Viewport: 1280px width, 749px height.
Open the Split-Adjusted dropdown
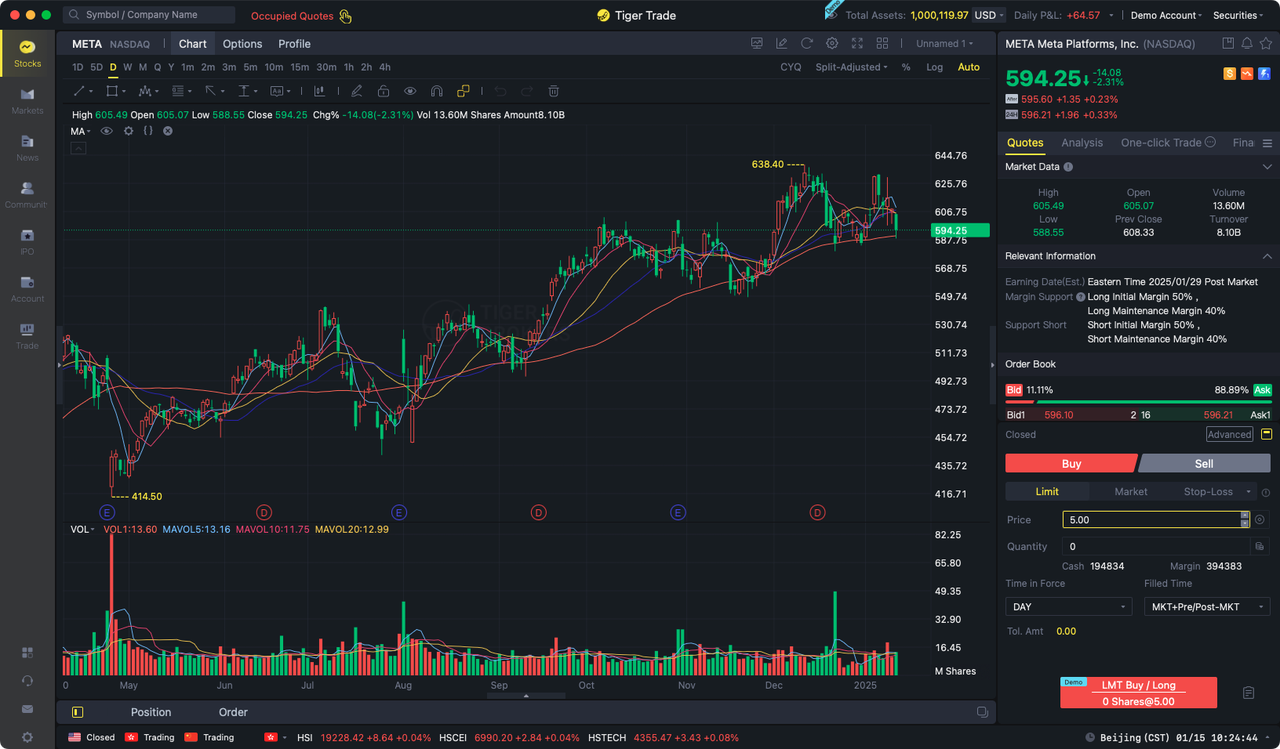[x=851, y=67]
